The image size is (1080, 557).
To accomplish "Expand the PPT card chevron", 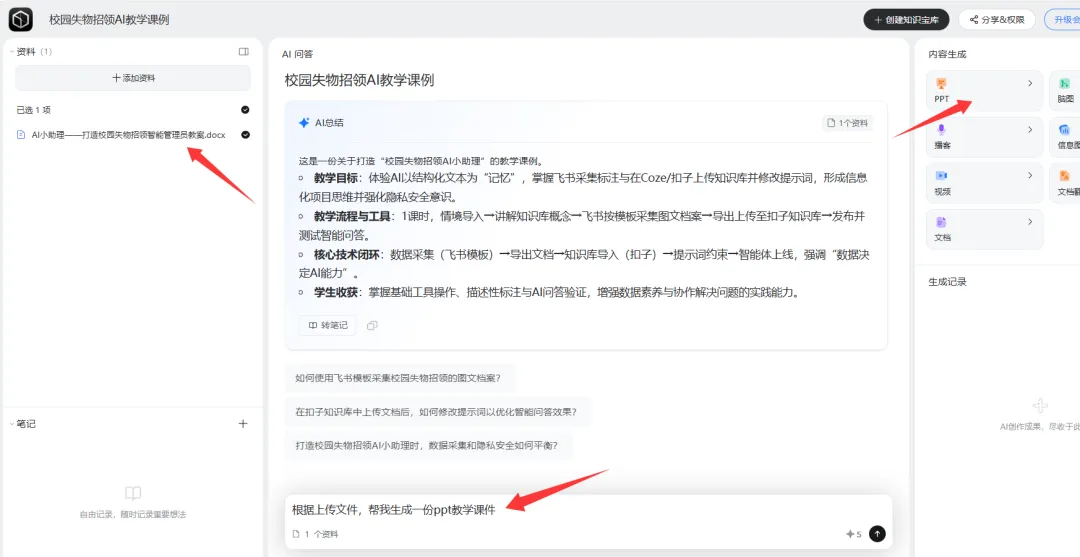I will tap(1030, 83).
